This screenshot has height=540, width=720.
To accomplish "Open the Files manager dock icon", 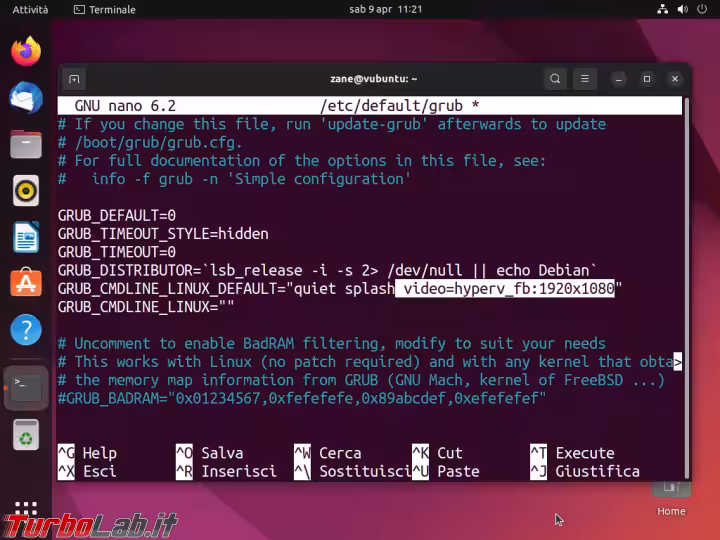I will coord(26,144).
